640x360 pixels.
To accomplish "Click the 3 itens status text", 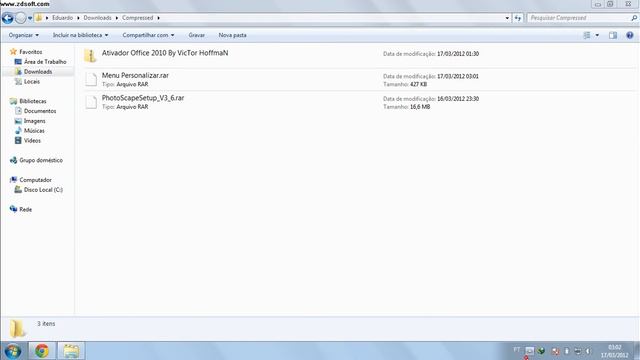I will point(46,324).
